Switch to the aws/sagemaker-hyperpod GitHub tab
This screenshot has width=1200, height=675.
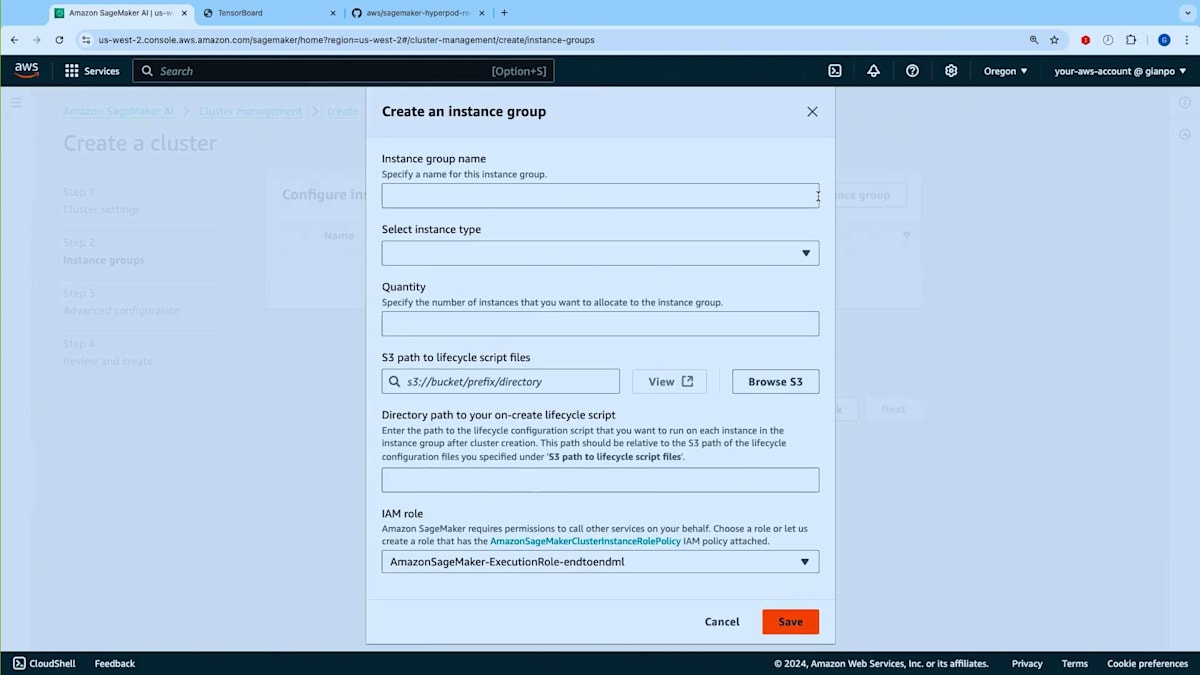(418, 13)
